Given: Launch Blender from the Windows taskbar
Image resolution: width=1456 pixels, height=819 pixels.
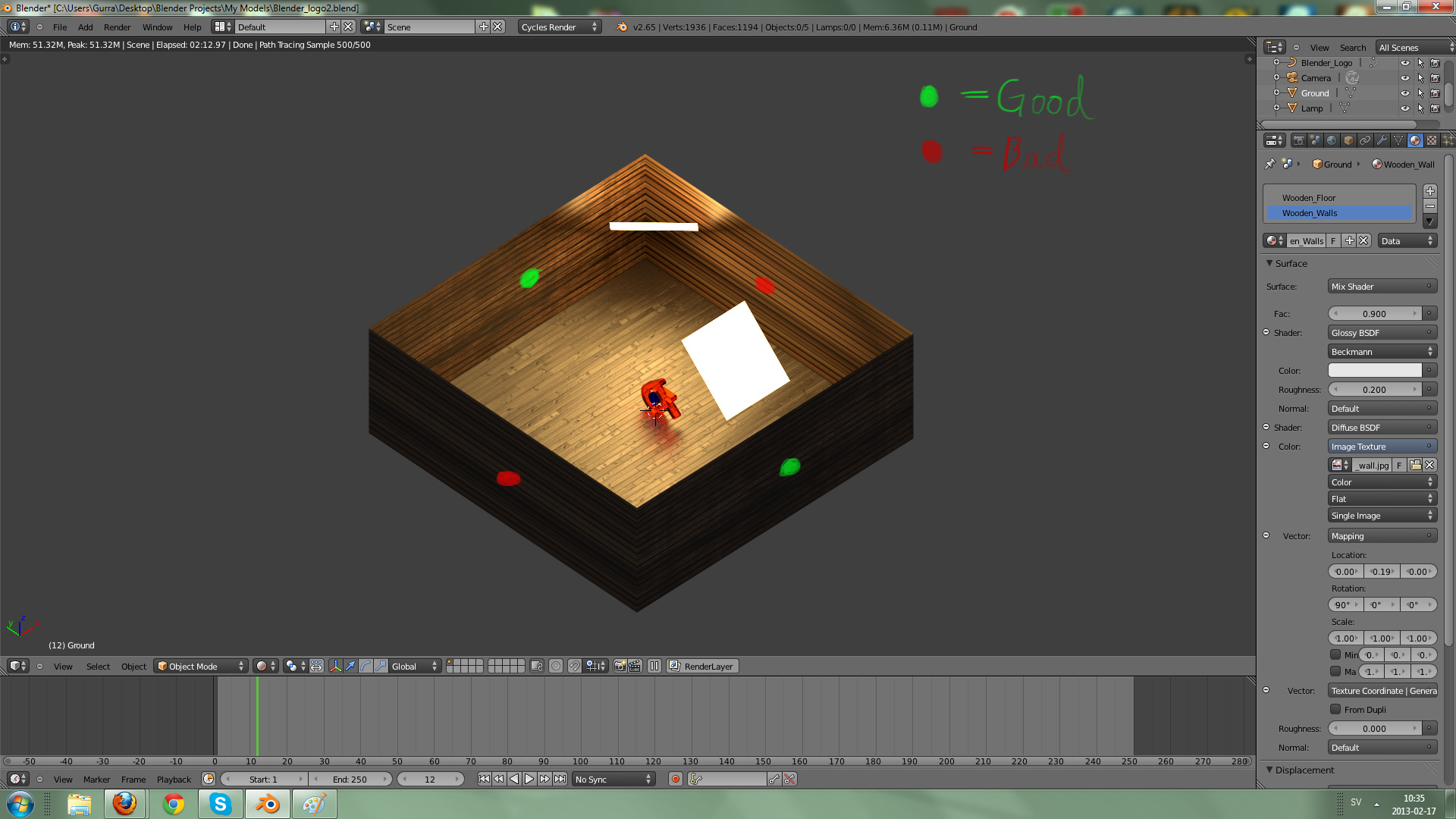Looking at the screenshot, I should pyautogui.click(x=267, y=804).
